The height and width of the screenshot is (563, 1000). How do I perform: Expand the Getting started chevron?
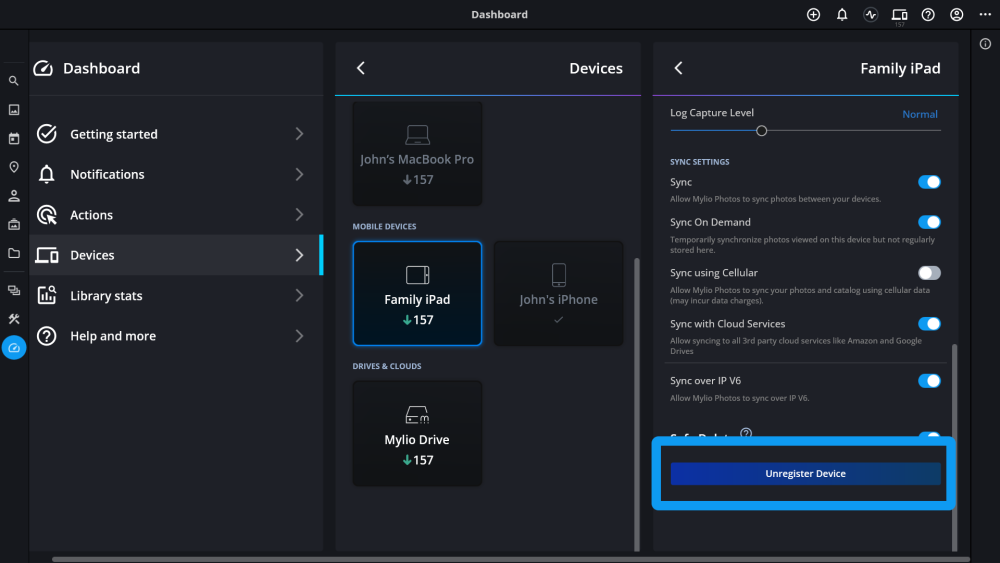[299, 134]
